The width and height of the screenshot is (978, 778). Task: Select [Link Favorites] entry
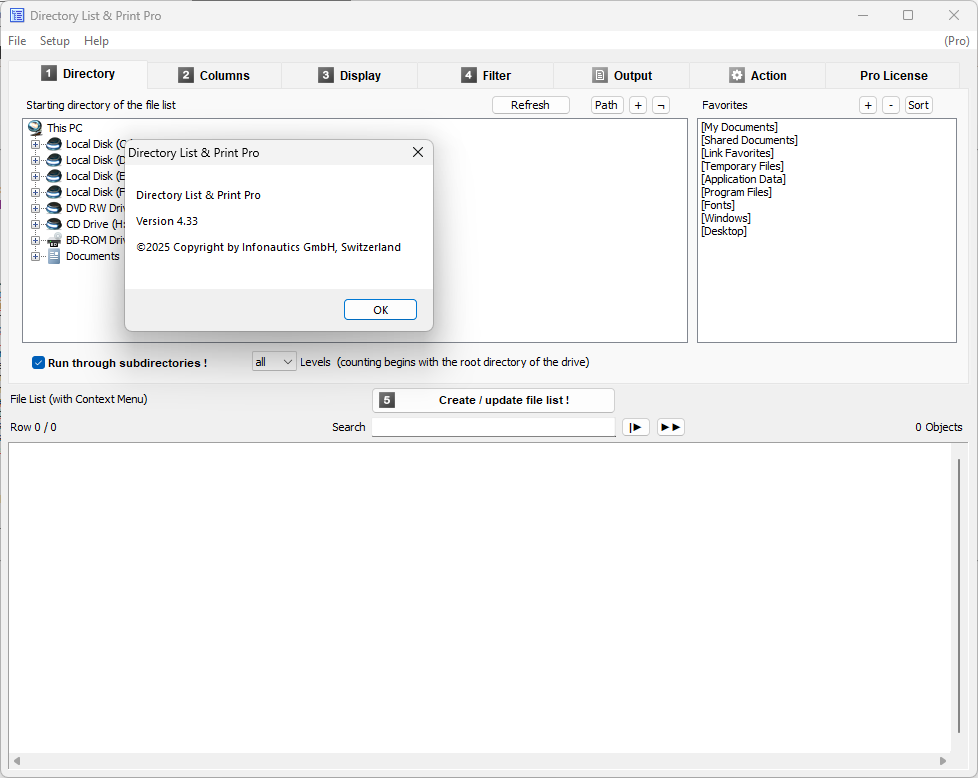[x=737, y=153]
